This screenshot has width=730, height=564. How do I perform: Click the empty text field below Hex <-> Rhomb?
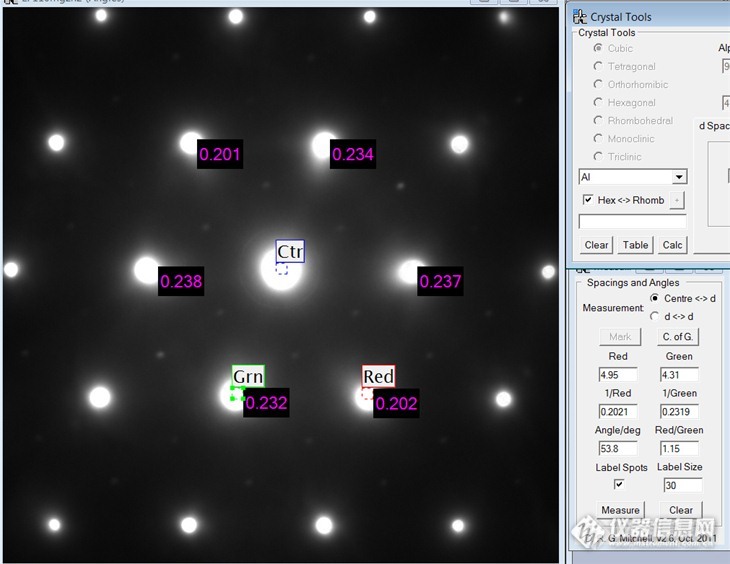coord(632,221)
